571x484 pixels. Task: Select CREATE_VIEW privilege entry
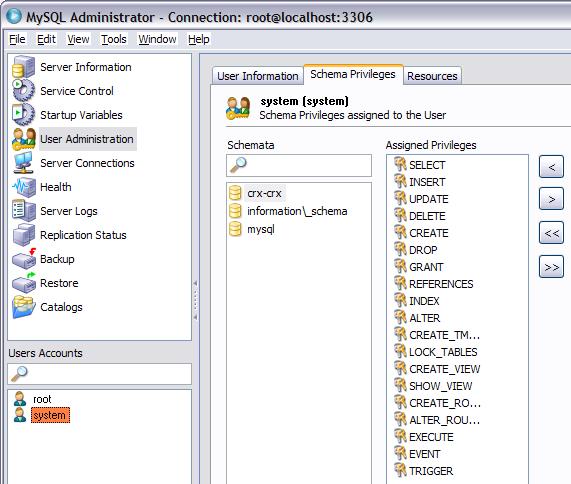[445, 369]
